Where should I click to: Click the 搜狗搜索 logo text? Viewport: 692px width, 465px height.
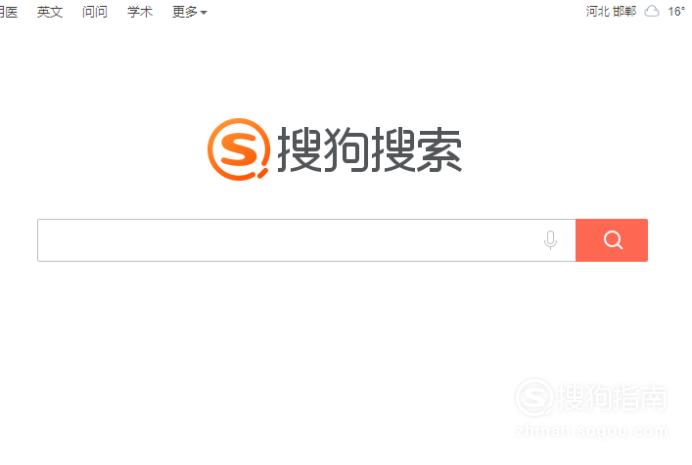(x=369, y=150)
